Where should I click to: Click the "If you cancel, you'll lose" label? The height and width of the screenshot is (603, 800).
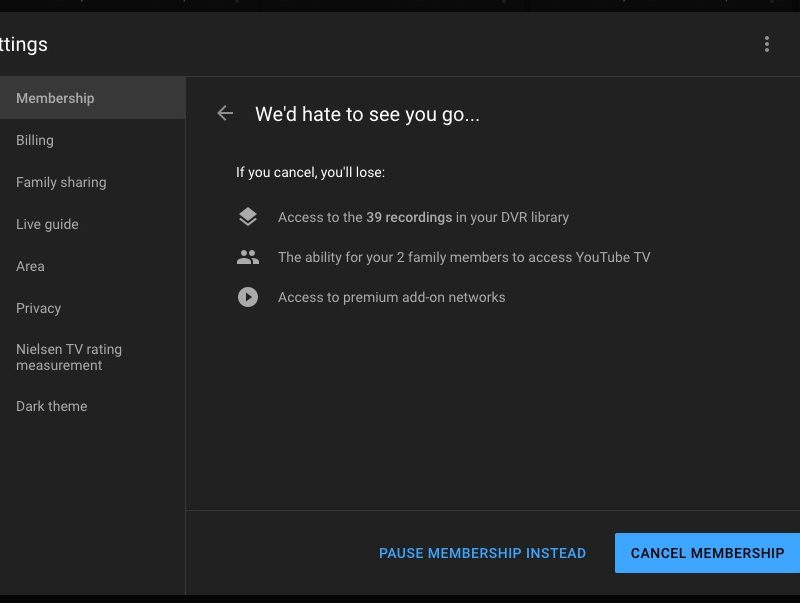[x=310, y=172]
